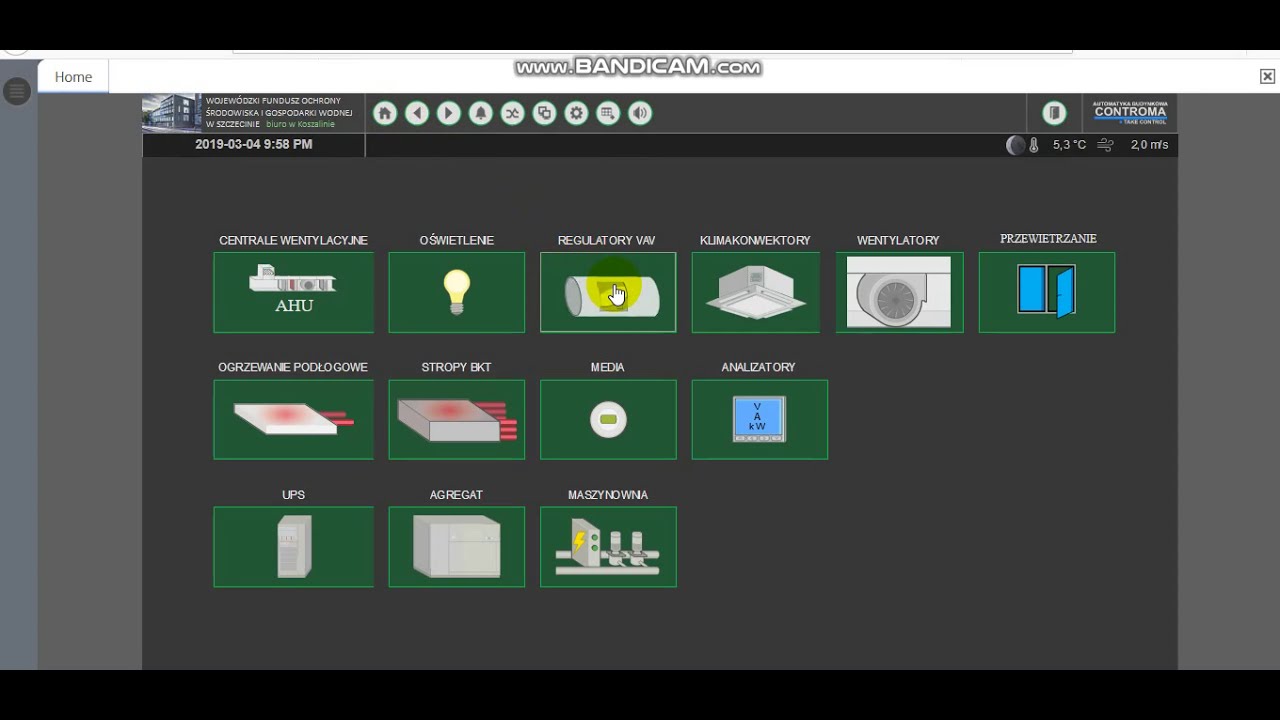The width and height of the screenshot is (1280, 720).
Task: Click the outdoor temperature 5,3 °C reading
Action: pyautogui.click(x=1069, y=145)
